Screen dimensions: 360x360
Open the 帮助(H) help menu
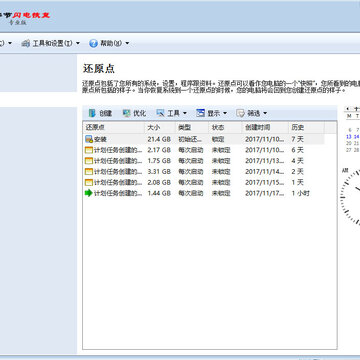tap(109, 43)
